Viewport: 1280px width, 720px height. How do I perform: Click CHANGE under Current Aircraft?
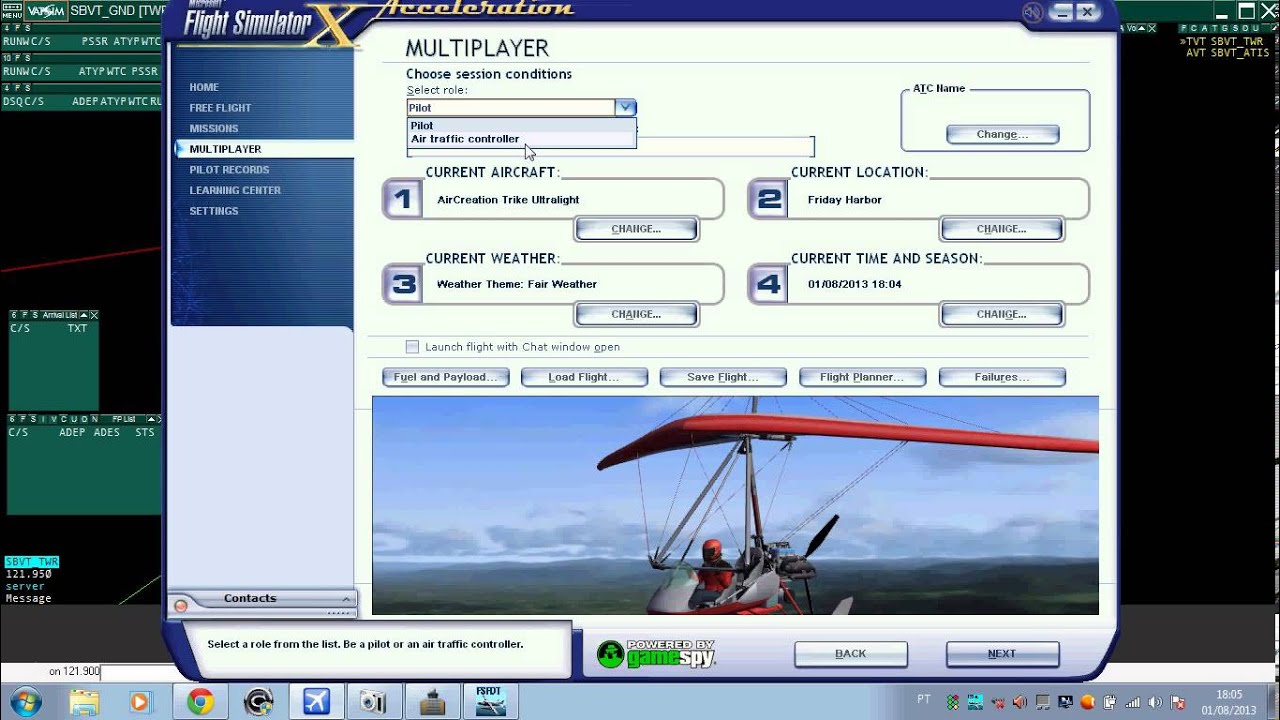click(x=636, y=229)
